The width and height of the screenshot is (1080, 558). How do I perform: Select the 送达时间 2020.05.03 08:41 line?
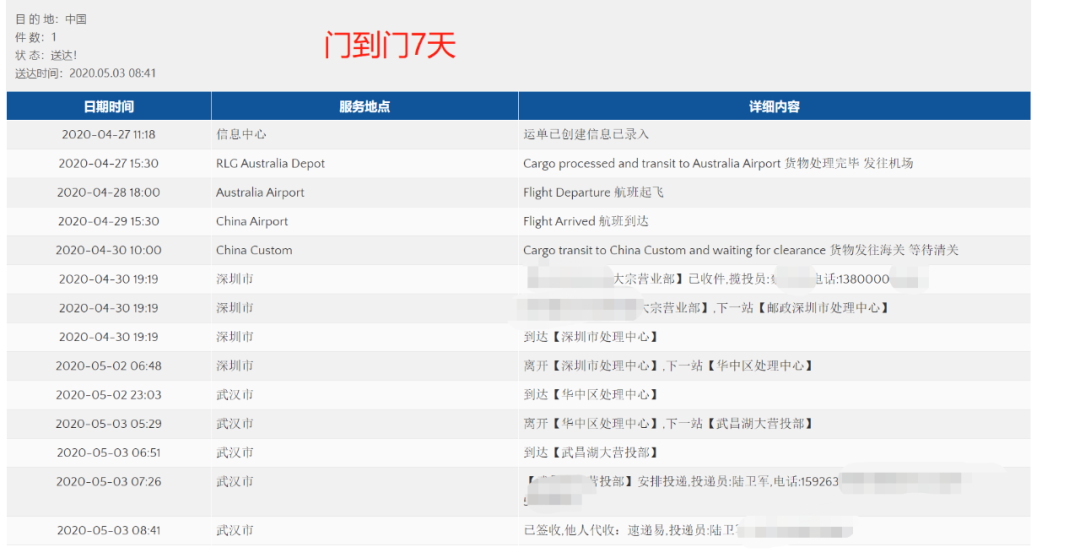tap(85, 73)
